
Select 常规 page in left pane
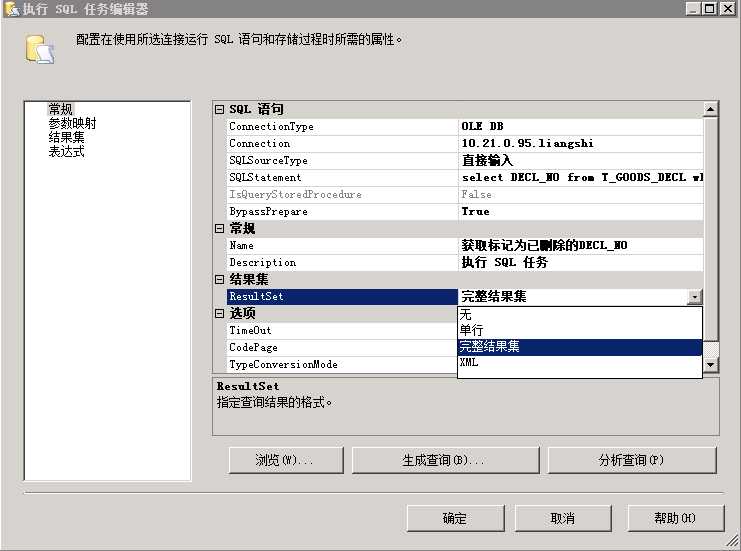pyautogui.click(x=60, y=109)
